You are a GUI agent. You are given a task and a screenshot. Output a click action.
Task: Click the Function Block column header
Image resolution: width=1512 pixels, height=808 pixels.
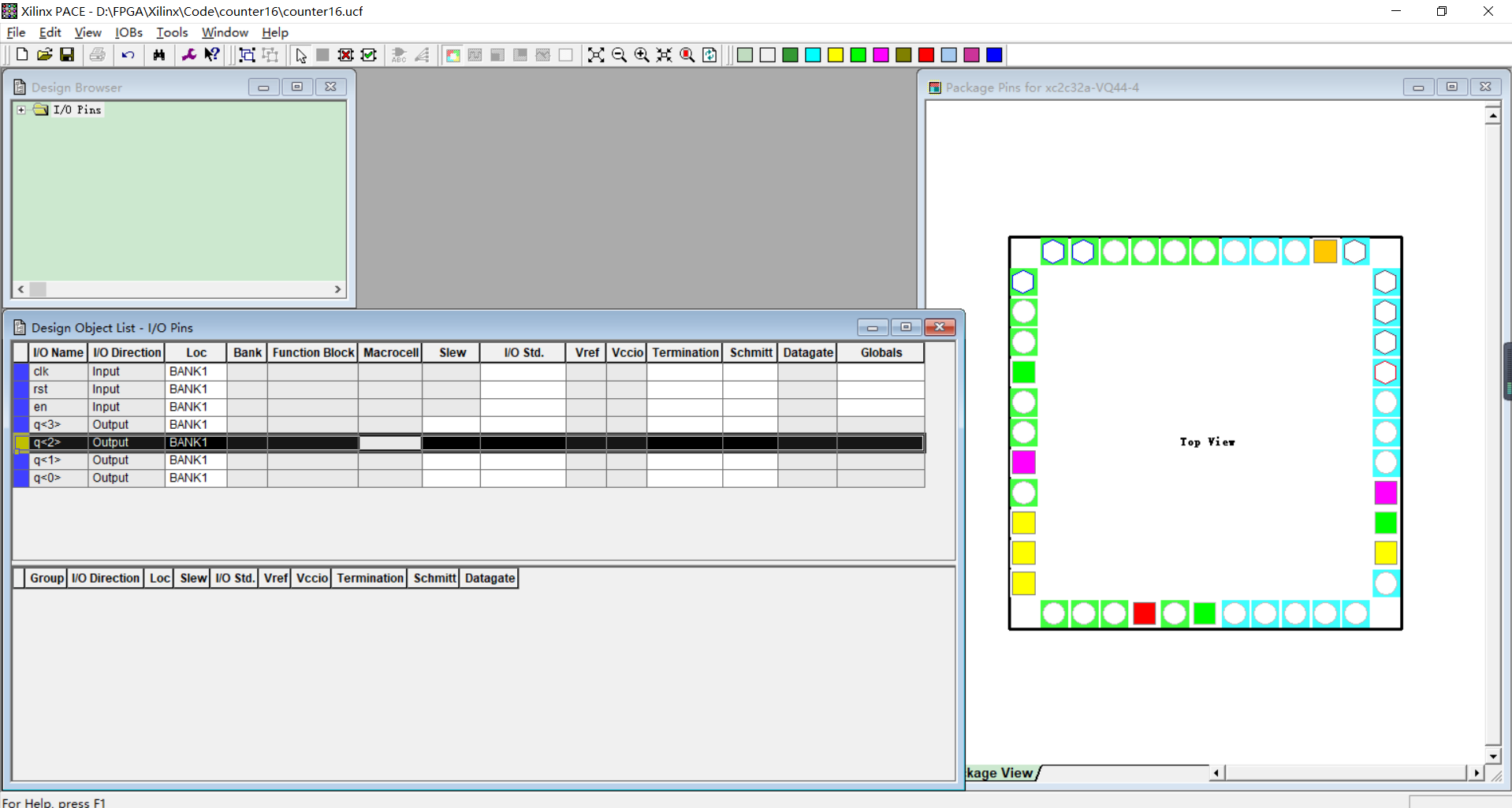(x=313, y=352)
